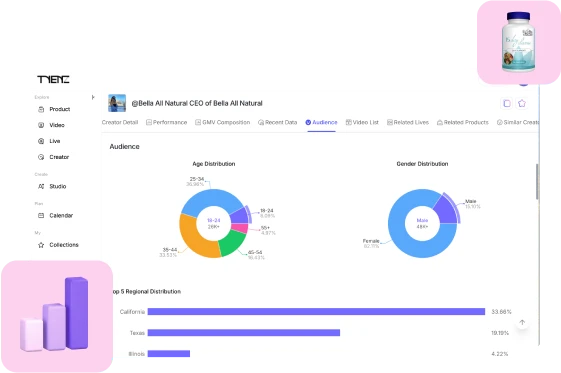Click the Top 5 Regional Distribution heading
The image size is (561, 373).
coord(147,291)
